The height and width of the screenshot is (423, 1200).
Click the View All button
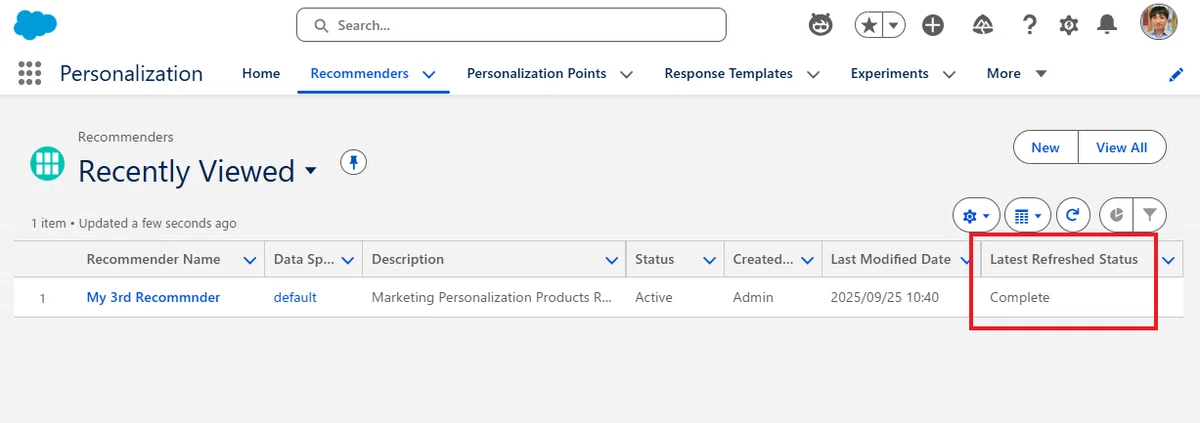point(1121,147)
